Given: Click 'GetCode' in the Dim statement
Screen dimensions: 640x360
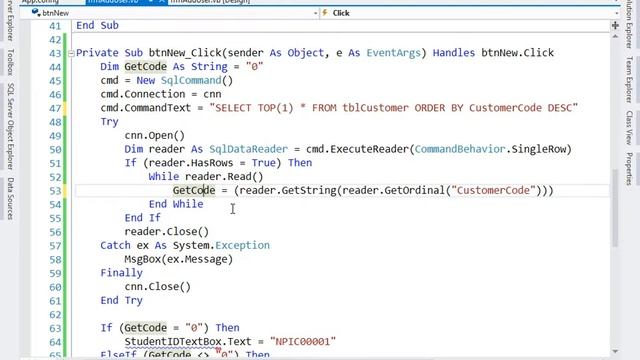Looking at the screenshot, I should 146,67.
